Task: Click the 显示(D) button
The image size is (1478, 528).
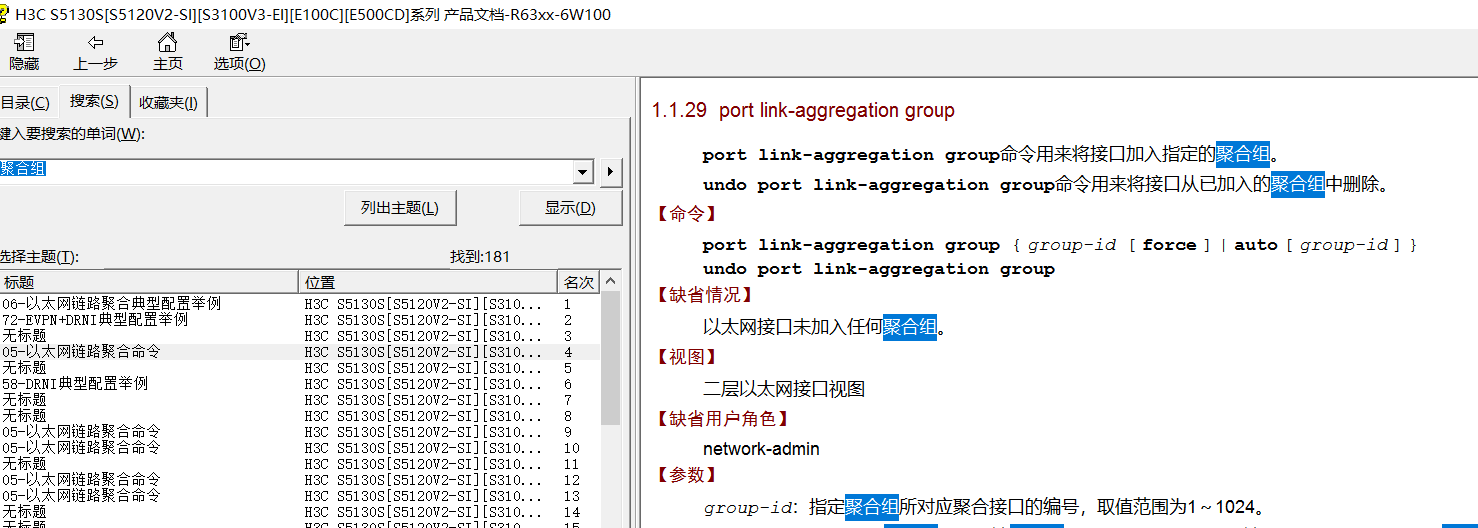Action: (570, 208)
